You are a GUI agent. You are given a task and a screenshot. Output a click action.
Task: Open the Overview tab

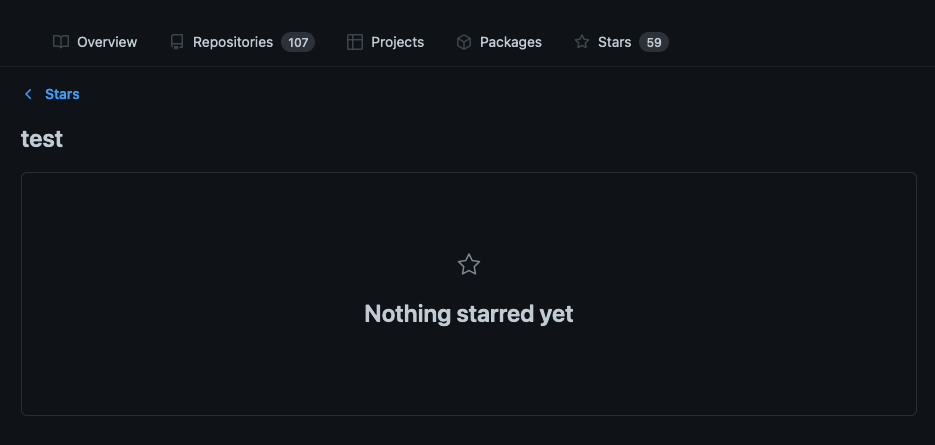[107, 42]
